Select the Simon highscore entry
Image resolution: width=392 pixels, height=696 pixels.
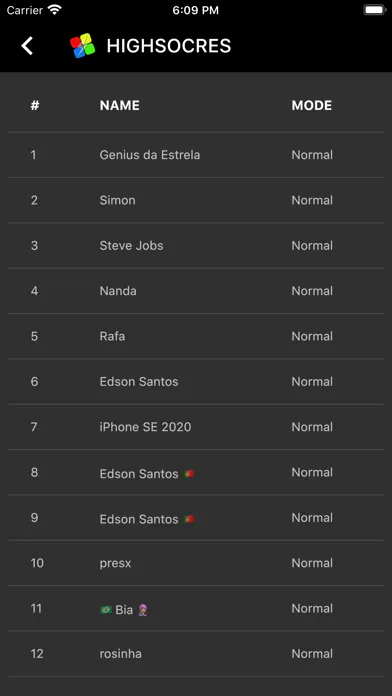click(x=196, y=200)
